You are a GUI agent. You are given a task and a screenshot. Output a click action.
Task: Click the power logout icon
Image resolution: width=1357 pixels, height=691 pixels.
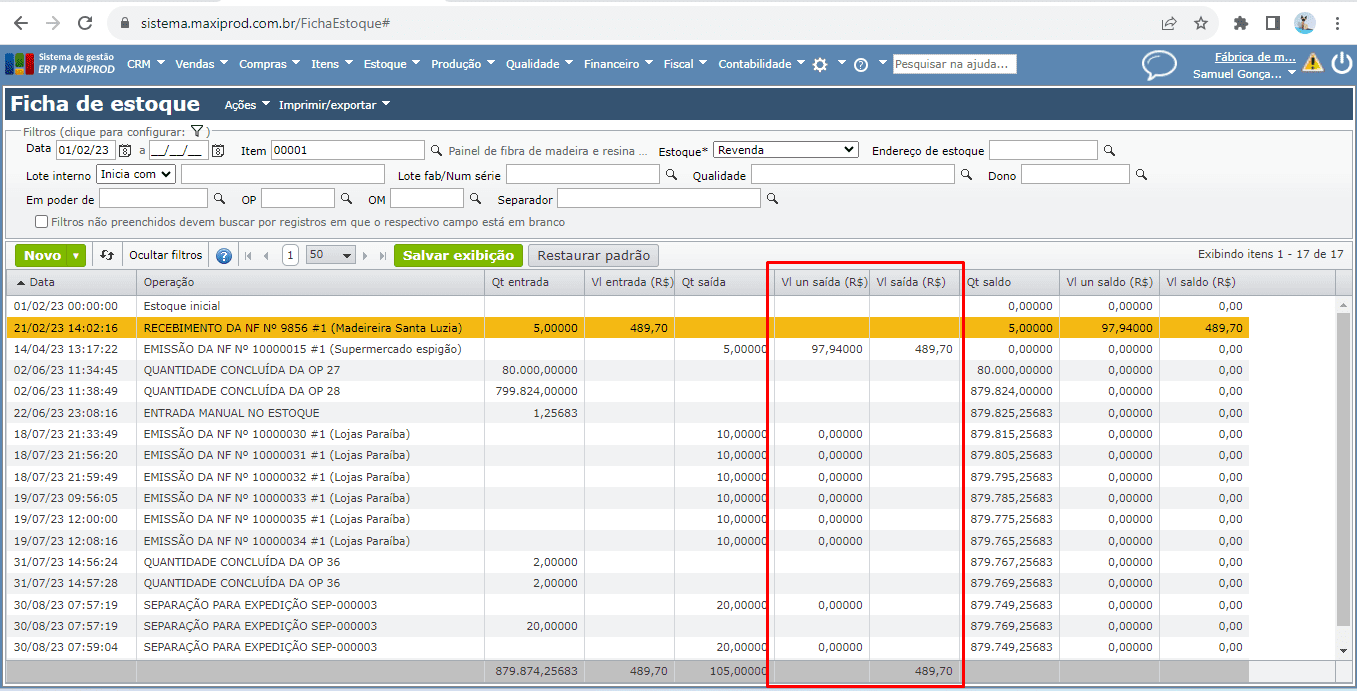(x=1341, y=63)
